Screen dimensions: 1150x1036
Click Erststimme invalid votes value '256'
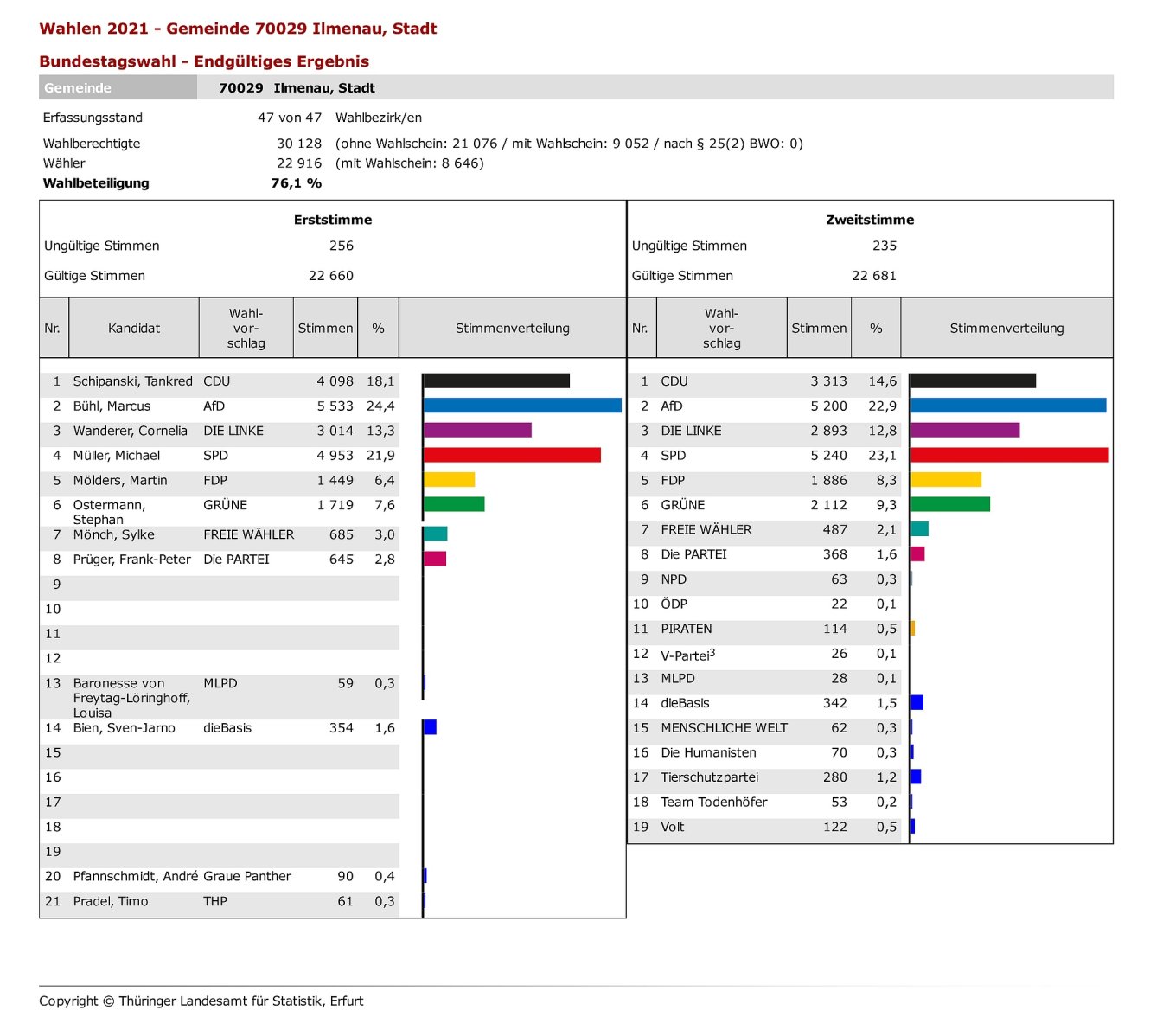(x=342, y=246)
